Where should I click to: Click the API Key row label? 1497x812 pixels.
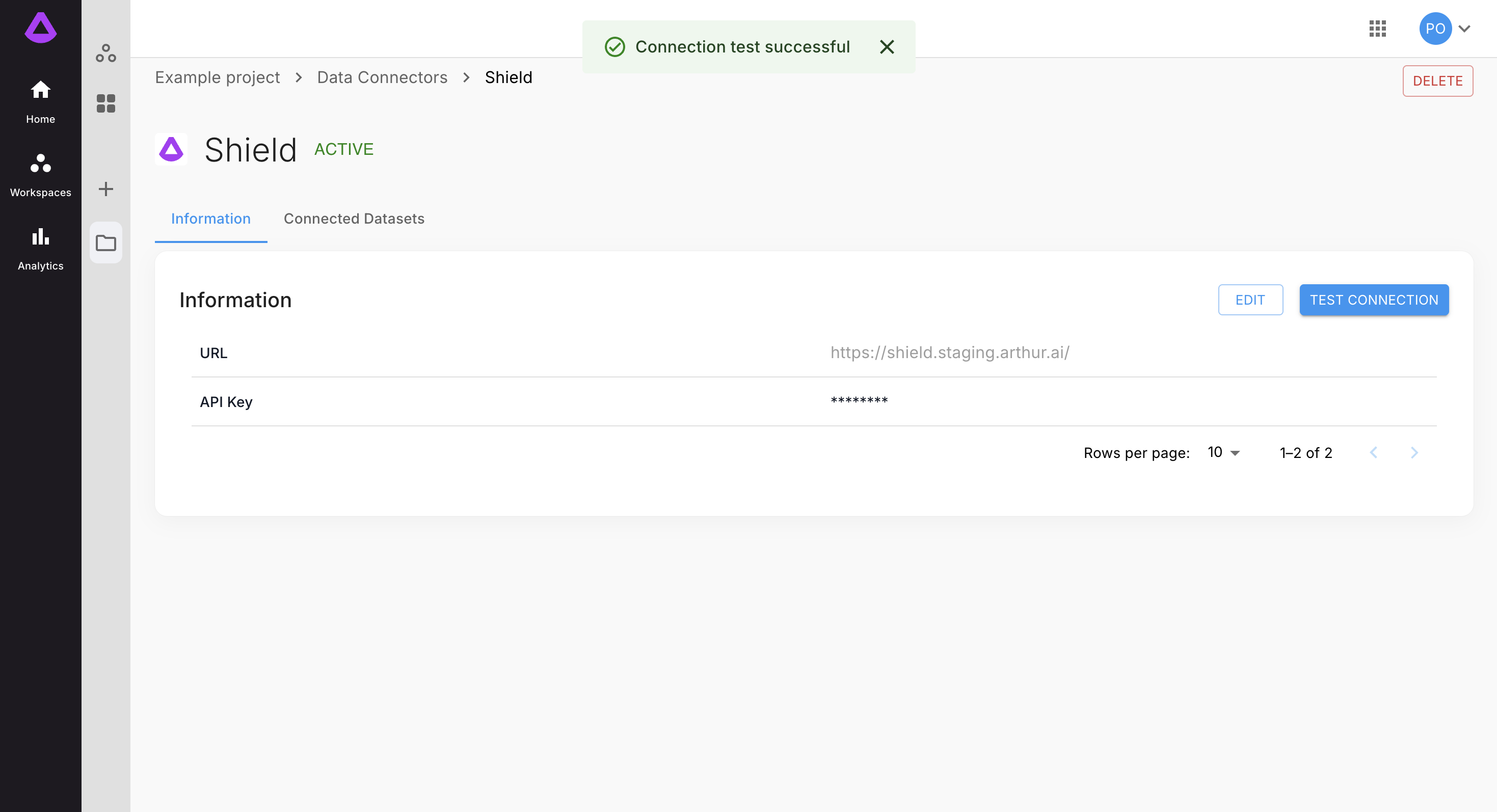(226, 402)
